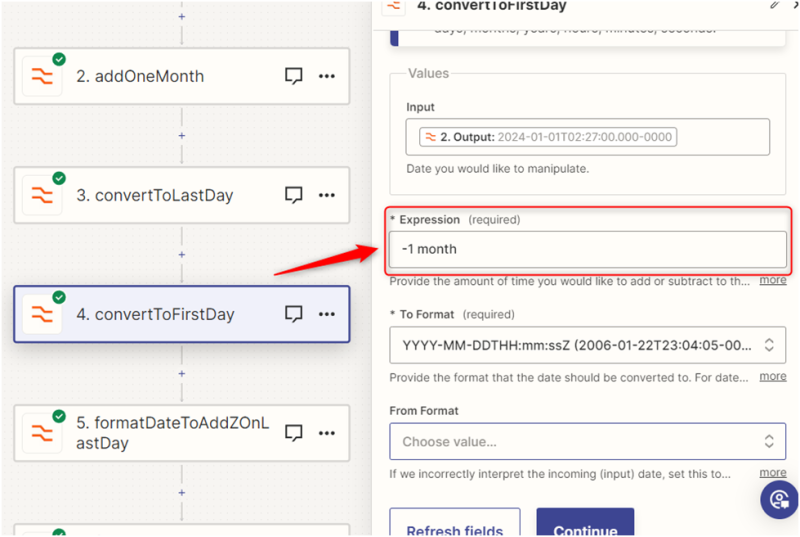Open comments on the convertToLastDay step
This screenshot has height=537, width=800.
coord(294,195)
